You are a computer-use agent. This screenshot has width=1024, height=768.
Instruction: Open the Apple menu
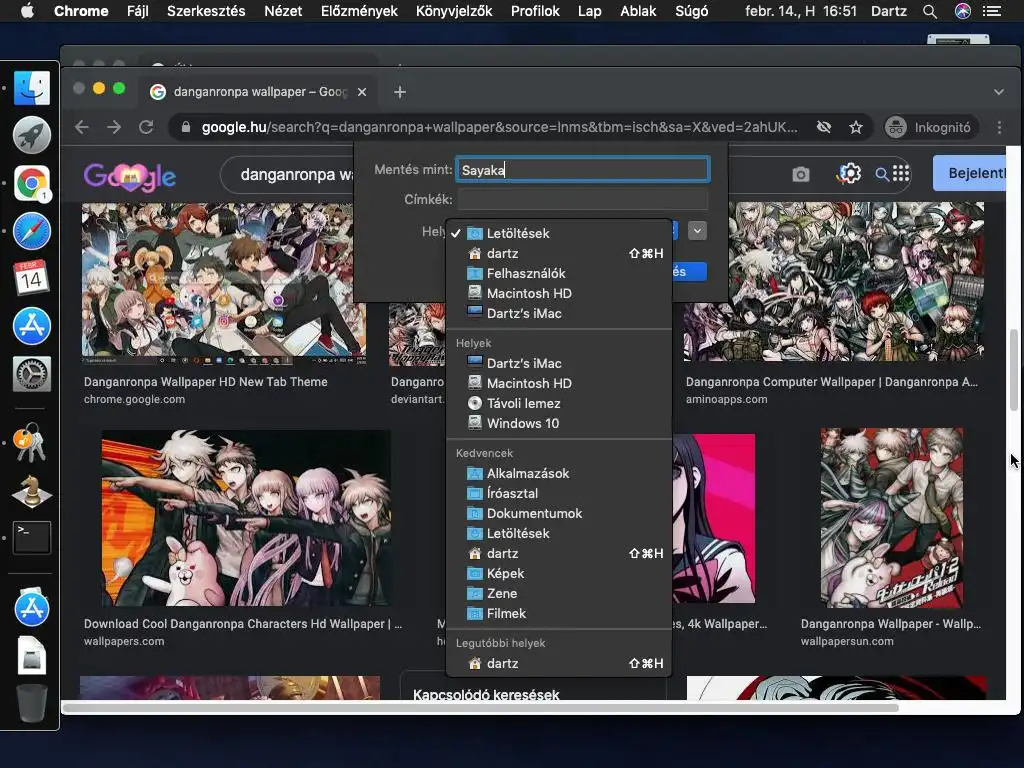coord(27,11)
